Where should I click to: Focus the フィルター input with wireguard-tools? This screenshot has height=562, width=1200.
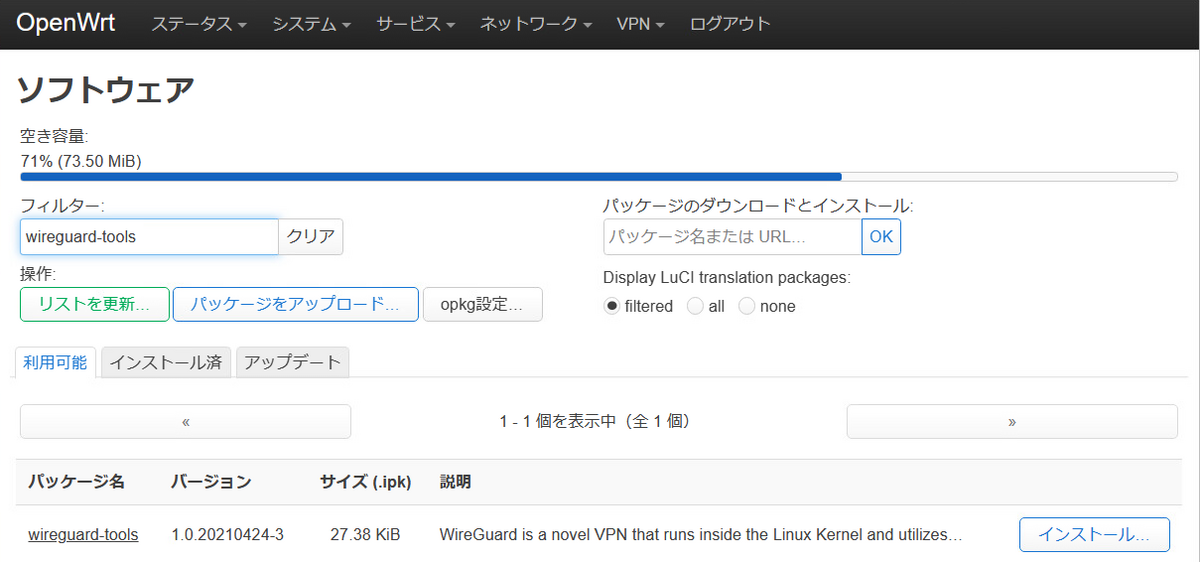[149, 237]
